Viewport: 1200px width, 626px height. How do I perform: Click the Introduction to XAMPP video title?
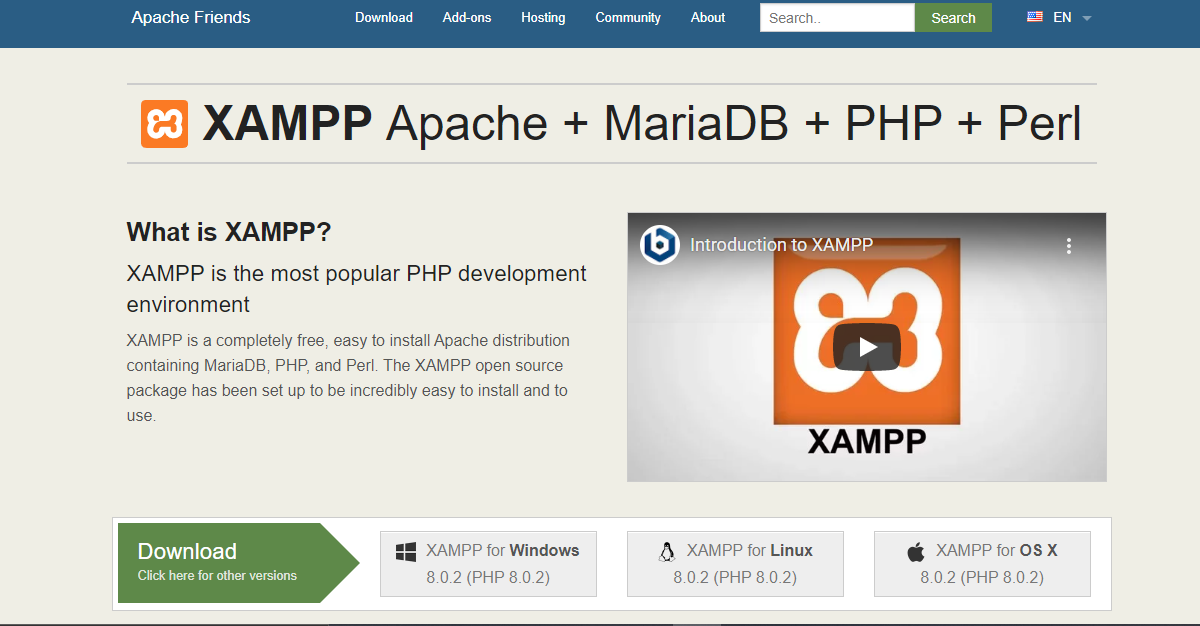(x=781, y=245)
